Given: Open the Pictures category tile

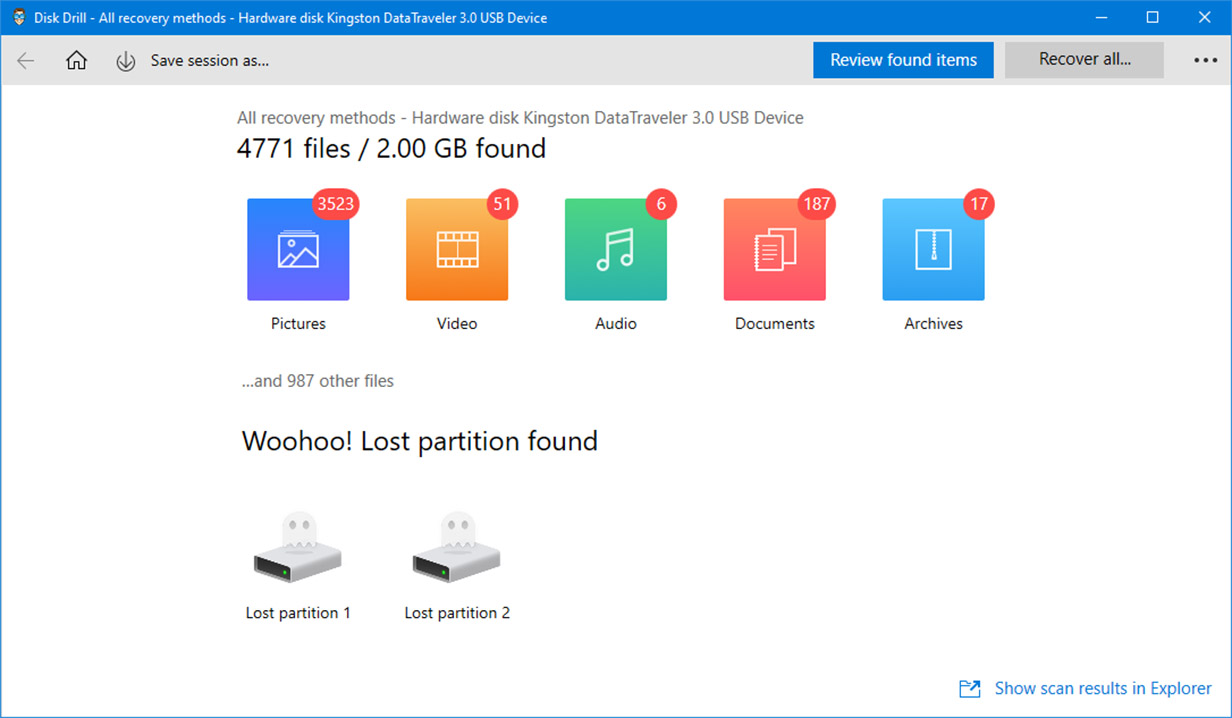Looking at the screenshot, I should pos(298,249).
